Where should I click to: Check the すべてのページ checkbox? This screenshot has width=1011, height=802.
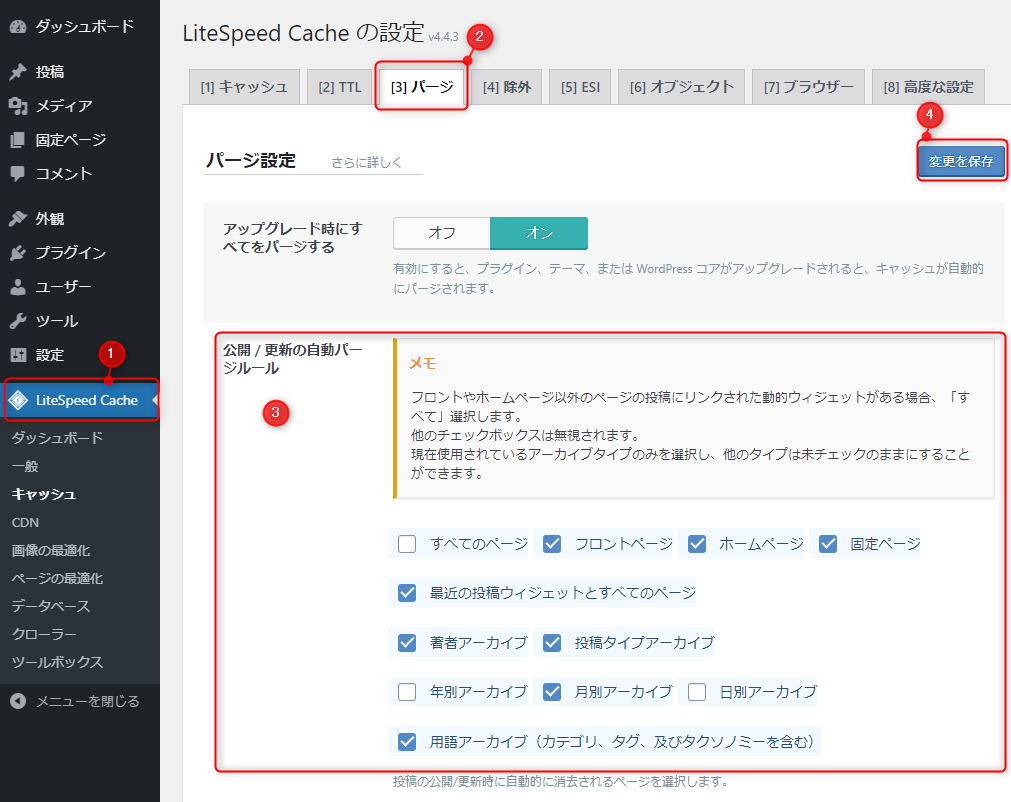407,544
